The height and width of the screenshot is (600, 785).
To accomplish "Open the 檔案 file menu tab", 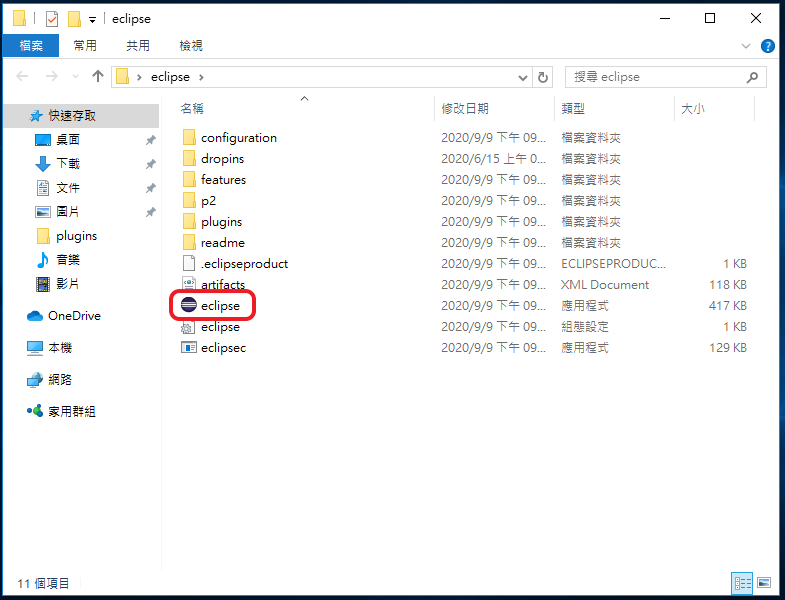I will 31,46.
